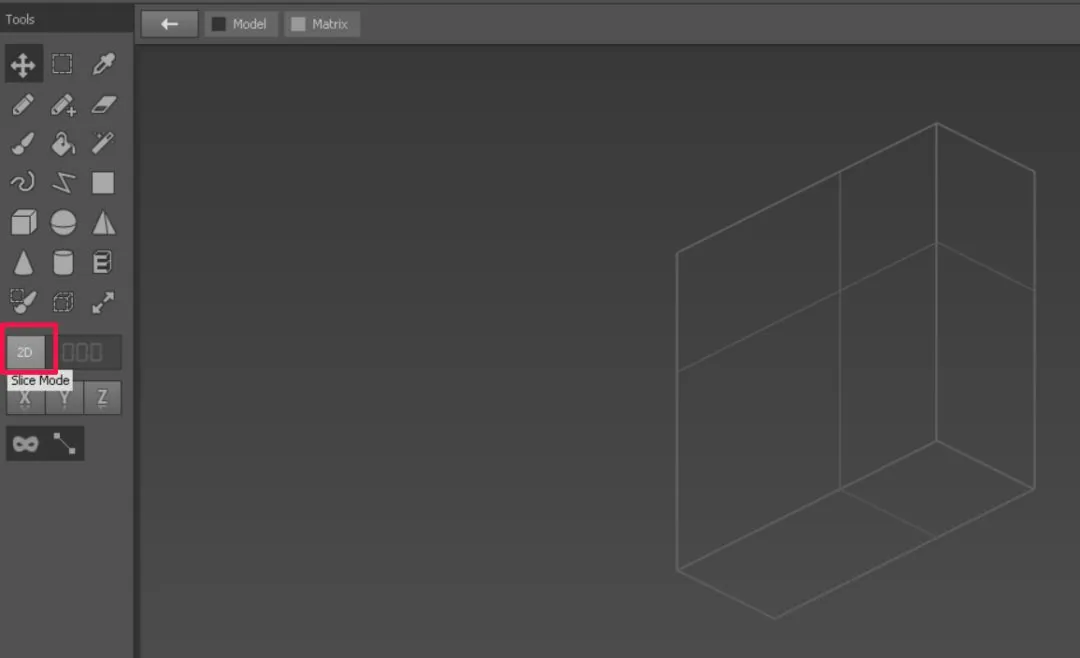Toggle the Y axis button
The width and height of the screenshot is (1080, 658).
click(x=64, y=398)
